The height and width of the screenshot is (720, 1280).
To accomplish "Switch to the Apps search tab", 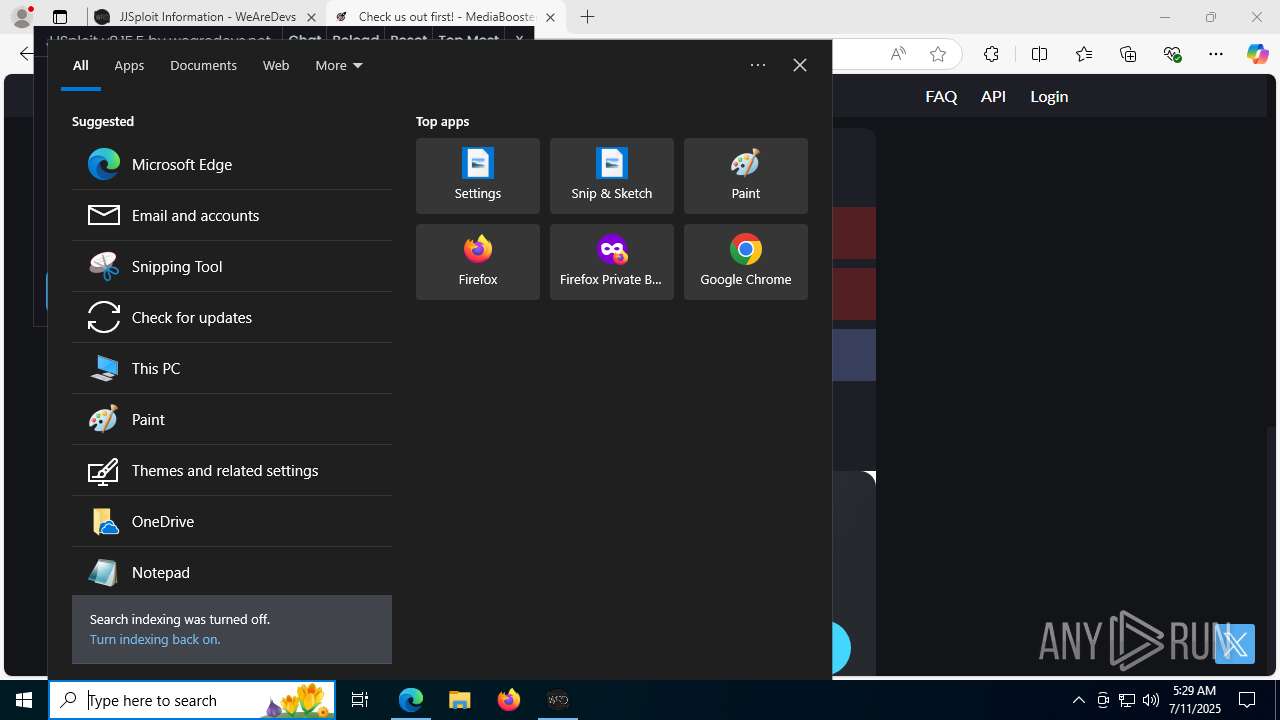I will [x=129, y=65].
